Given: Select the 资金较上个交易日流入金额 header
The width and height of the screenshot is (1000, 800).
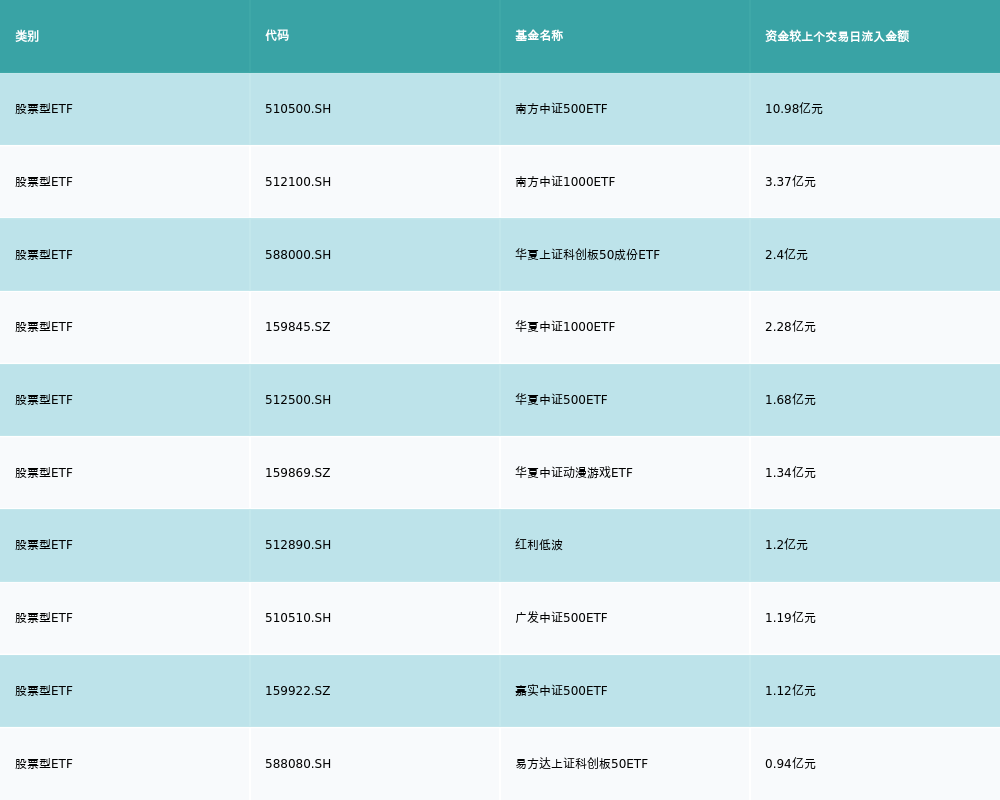Looking at the screenshot, I should tap(837, 36).
